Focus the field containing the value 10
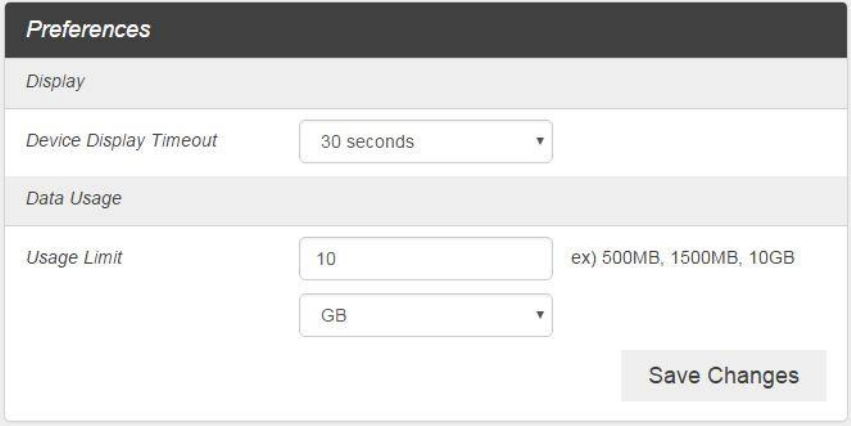Screen dimensions: 851x426 pyautogui.click(x=425, y=259)
